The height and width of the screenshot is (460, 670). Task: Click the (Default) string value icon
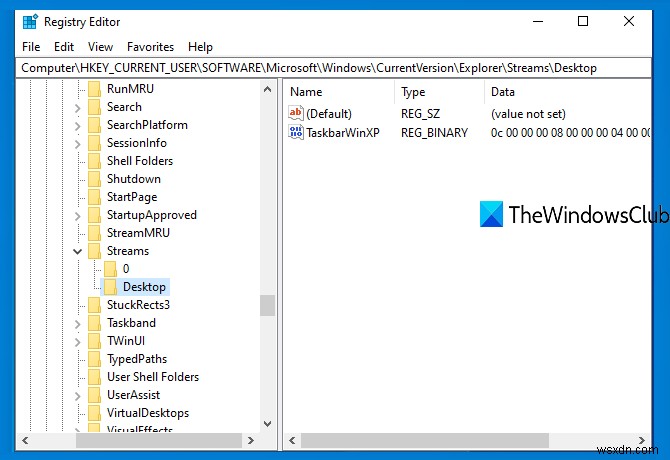tap(296, 113)
